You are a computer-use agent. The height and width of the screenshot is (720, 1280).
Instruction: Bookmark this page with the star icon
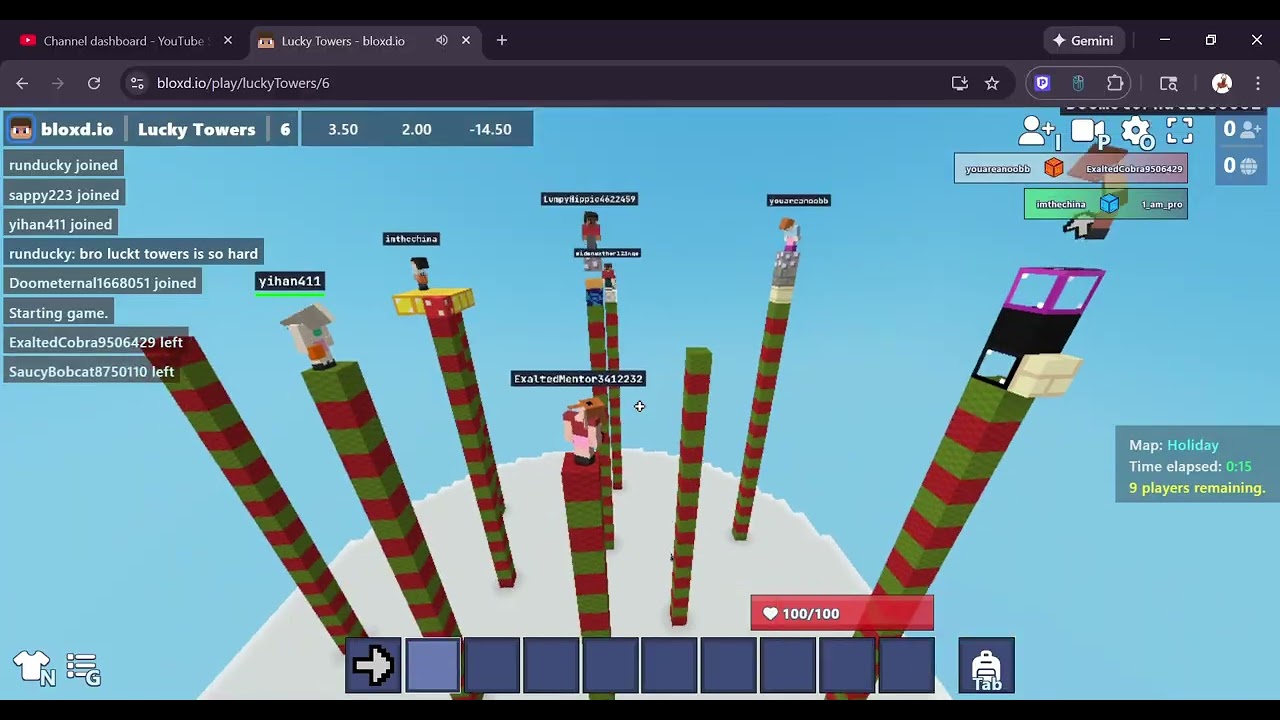(992, 83)
